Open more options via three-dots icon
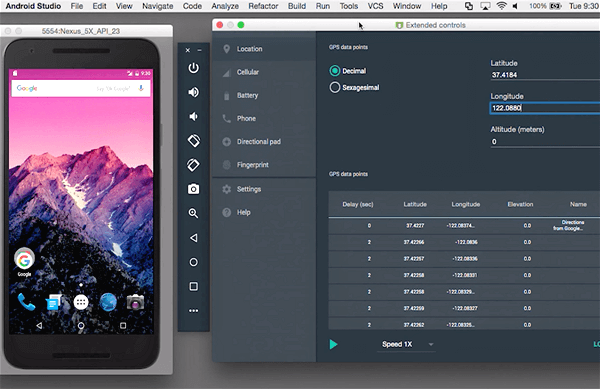 194,311
